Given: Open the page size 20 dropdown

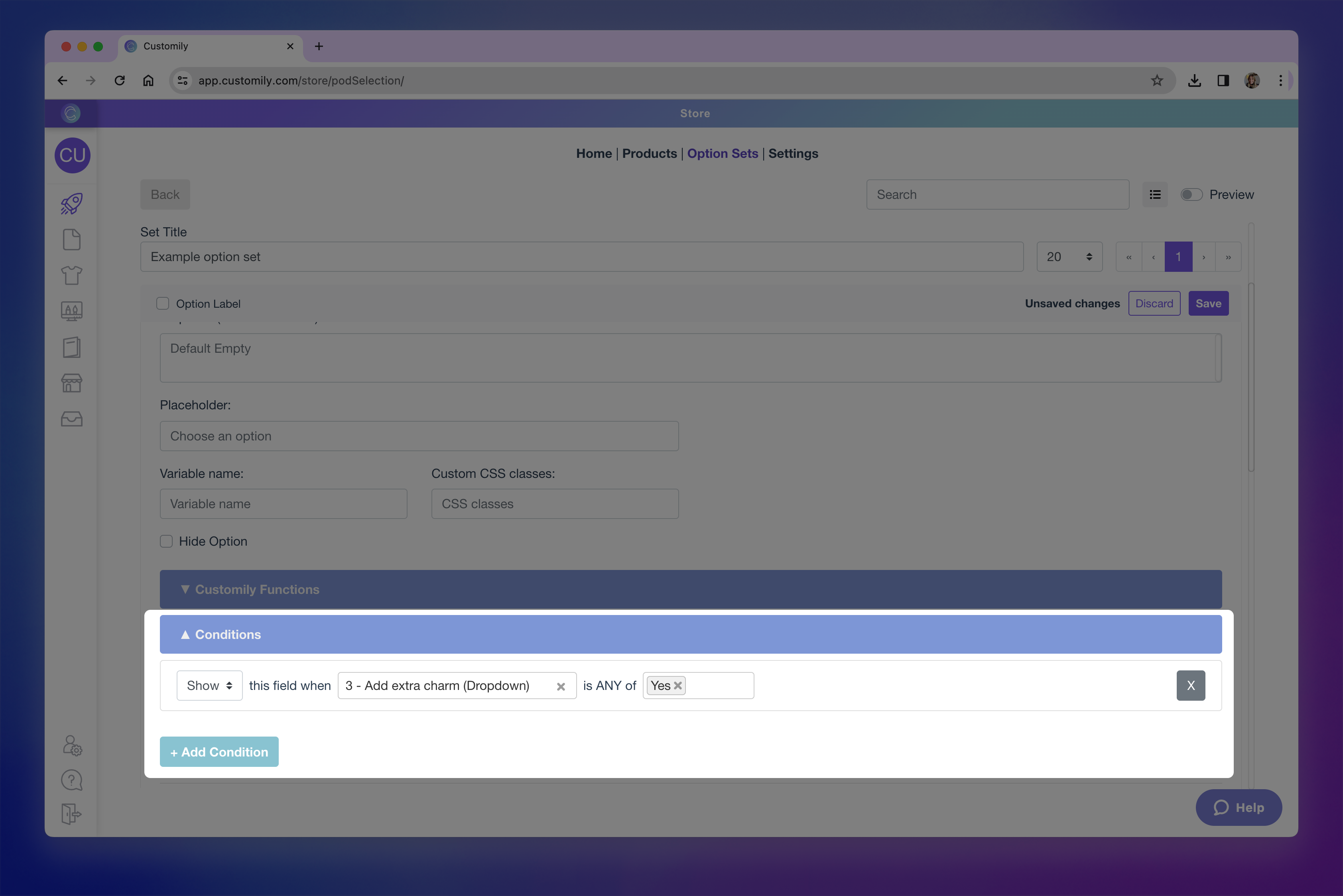Looking at the screenshot, I should click(x=1069, y=257).
